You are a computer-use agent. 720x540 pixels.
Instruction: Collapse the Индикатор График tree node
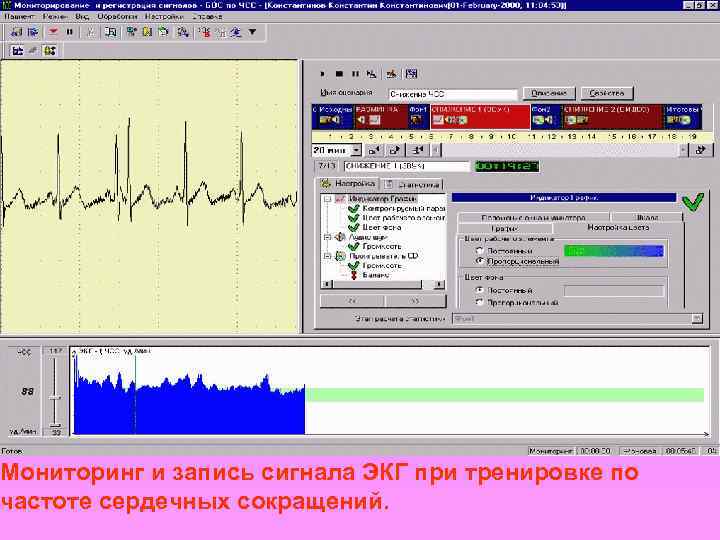[x=327, y=199]
